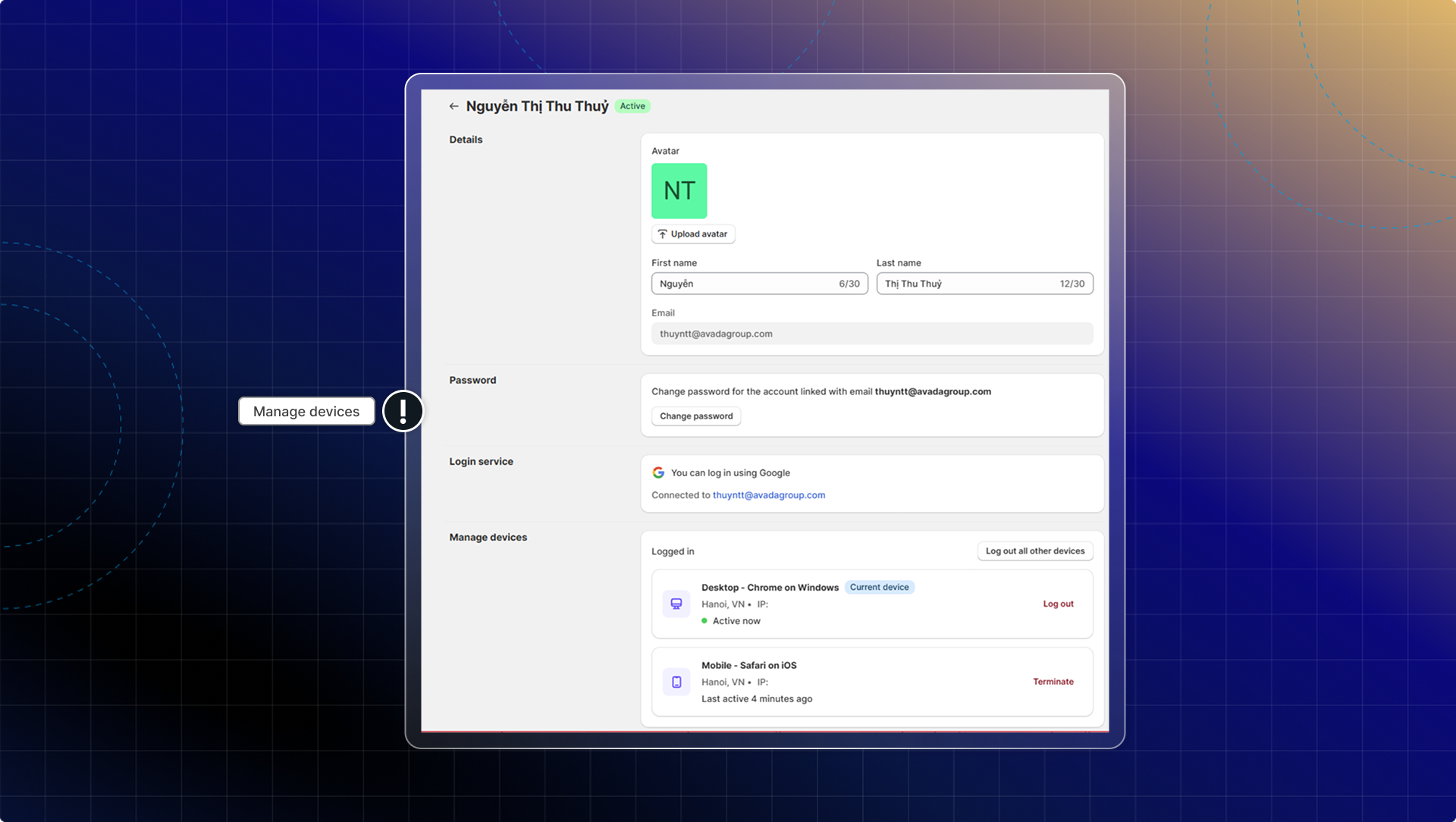Terminate the Safari on iOS session
This screenshot has width=1456, height=822.
point(1053,682)
